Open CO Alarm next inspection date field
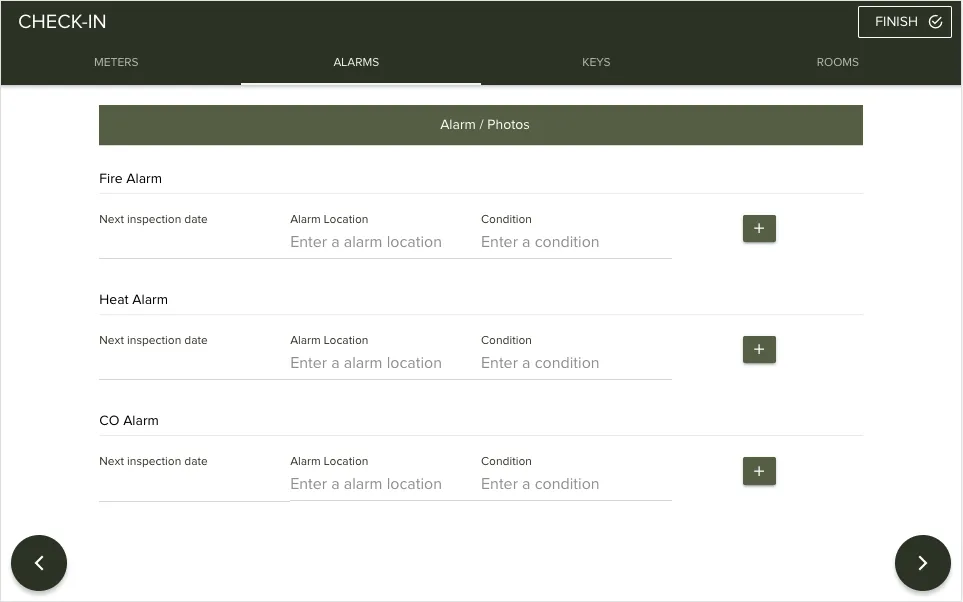Image resolution: width=963 pixels, height=602 pixels. [194, 484]
